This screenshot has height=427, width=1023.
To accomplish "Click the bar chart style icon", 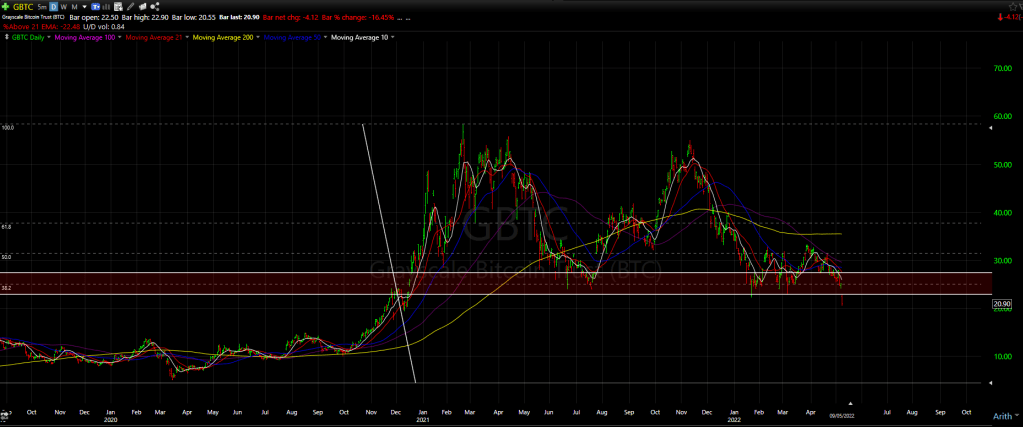I will coord(105,7).
